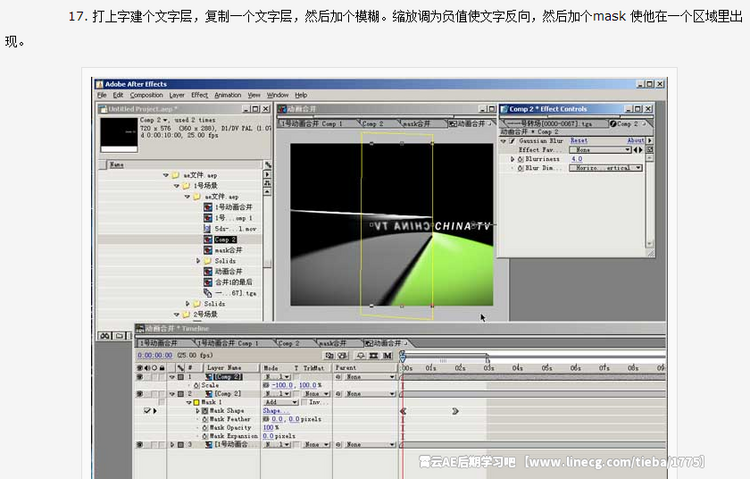
Task: Click Mask Opacity value 100
Action: click(268, 427)
